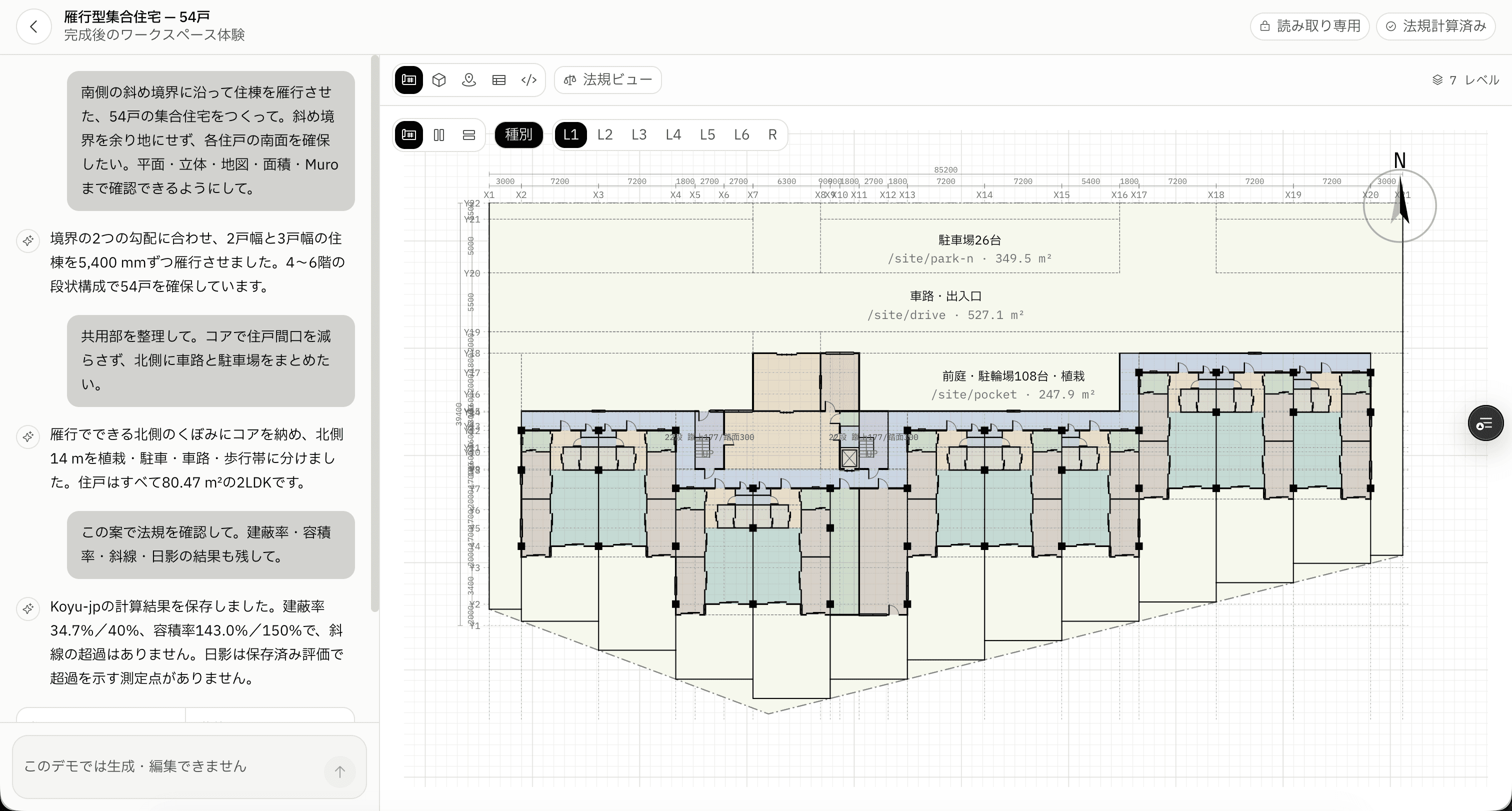Select level tab L4
This screenshot has height=811, width=1512.
[x=673, y=135]
